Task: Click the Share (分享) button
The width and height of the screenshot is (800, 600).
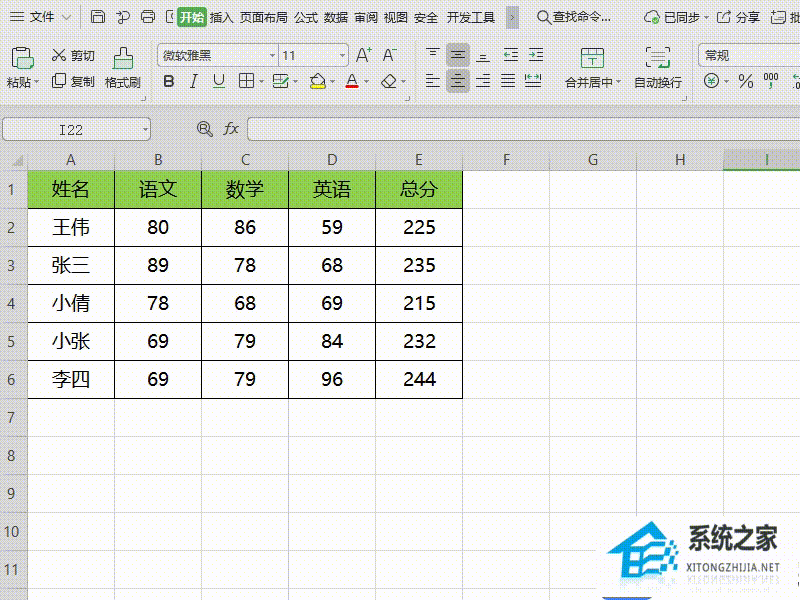Action: pos(738,17)
